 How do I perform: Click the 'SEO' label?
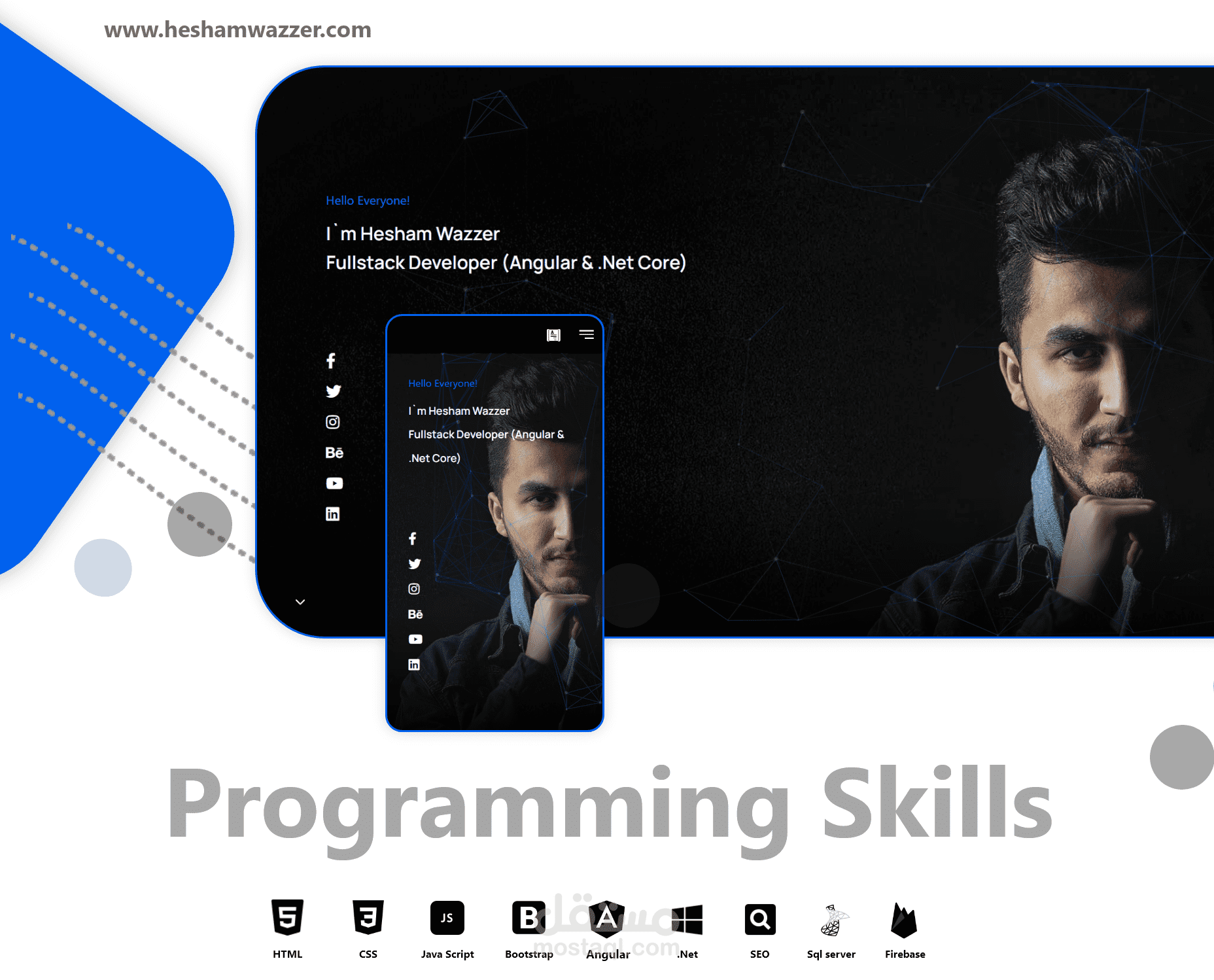pyautogui.click(x=760, y=954)
